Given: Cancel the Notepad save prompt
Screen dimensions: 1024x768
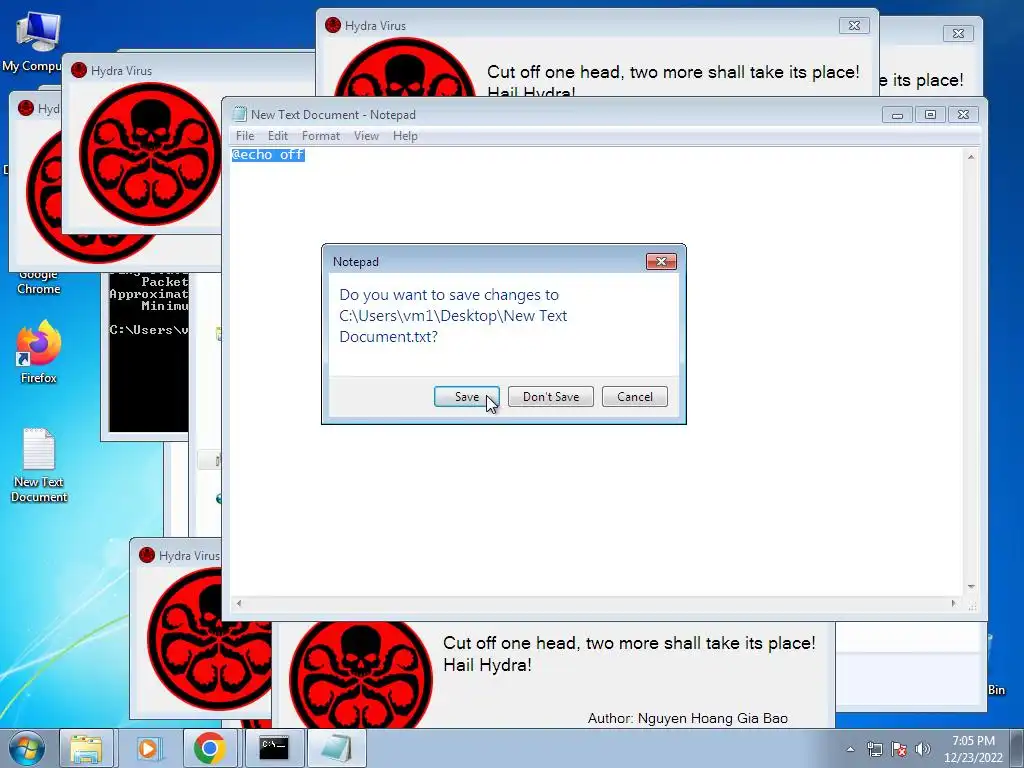Looking at the screenshot, I should click(634, 396).
